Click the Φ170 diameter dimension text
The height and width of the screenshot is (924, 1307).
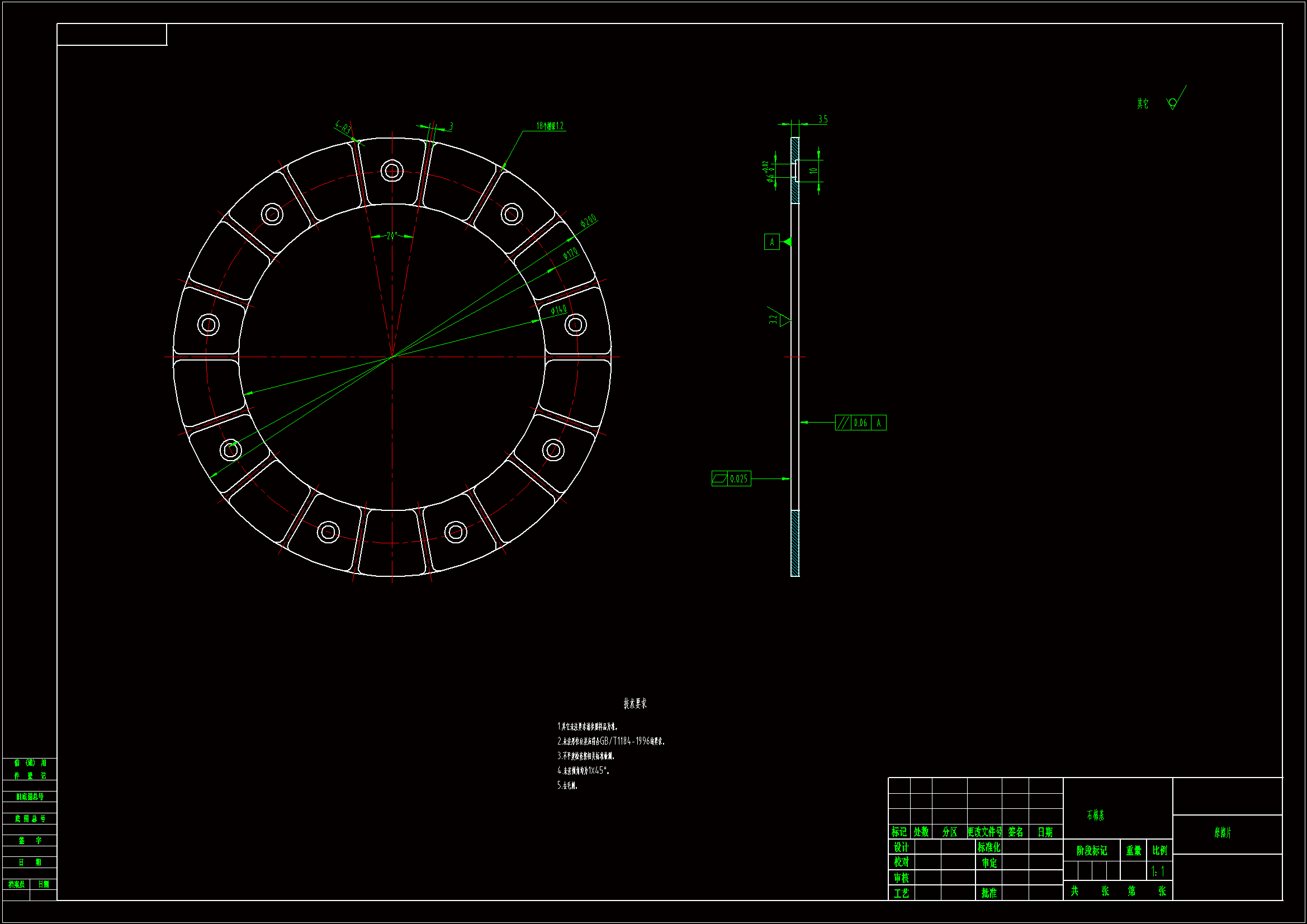[570, 253]
